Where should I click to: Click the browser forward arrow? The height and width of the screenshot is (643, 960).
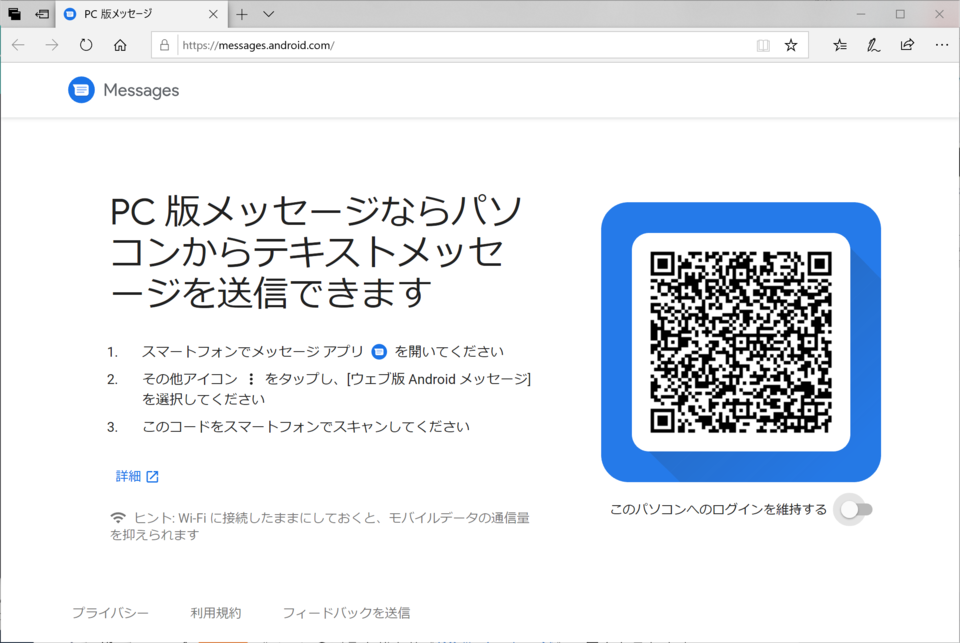pos(52,45)
